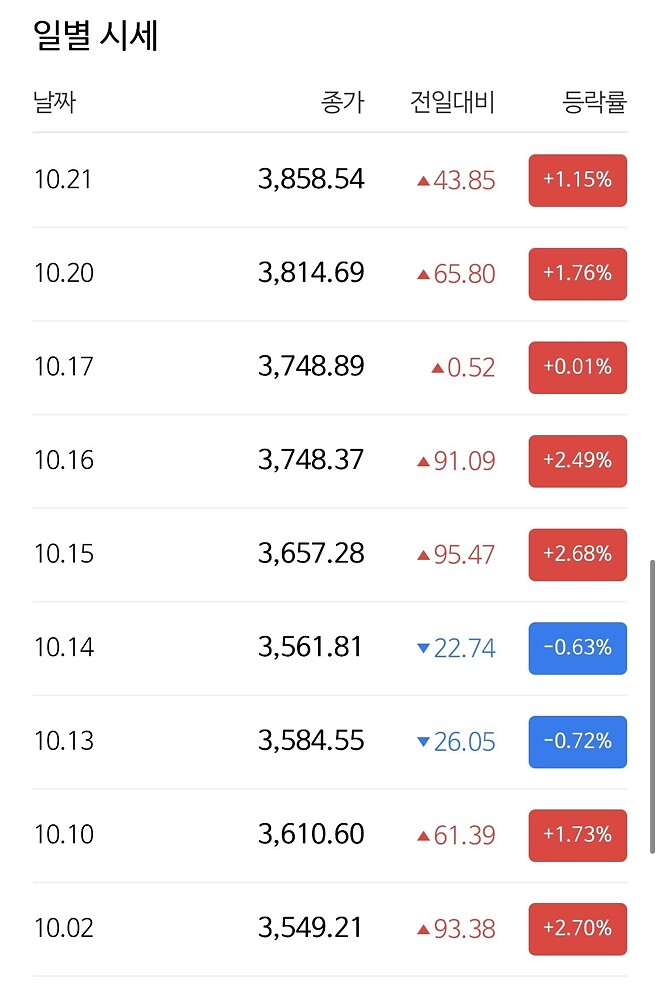Select the 전일대비 column header
Viewport: 660px width, 984px height.
[452, 101]
